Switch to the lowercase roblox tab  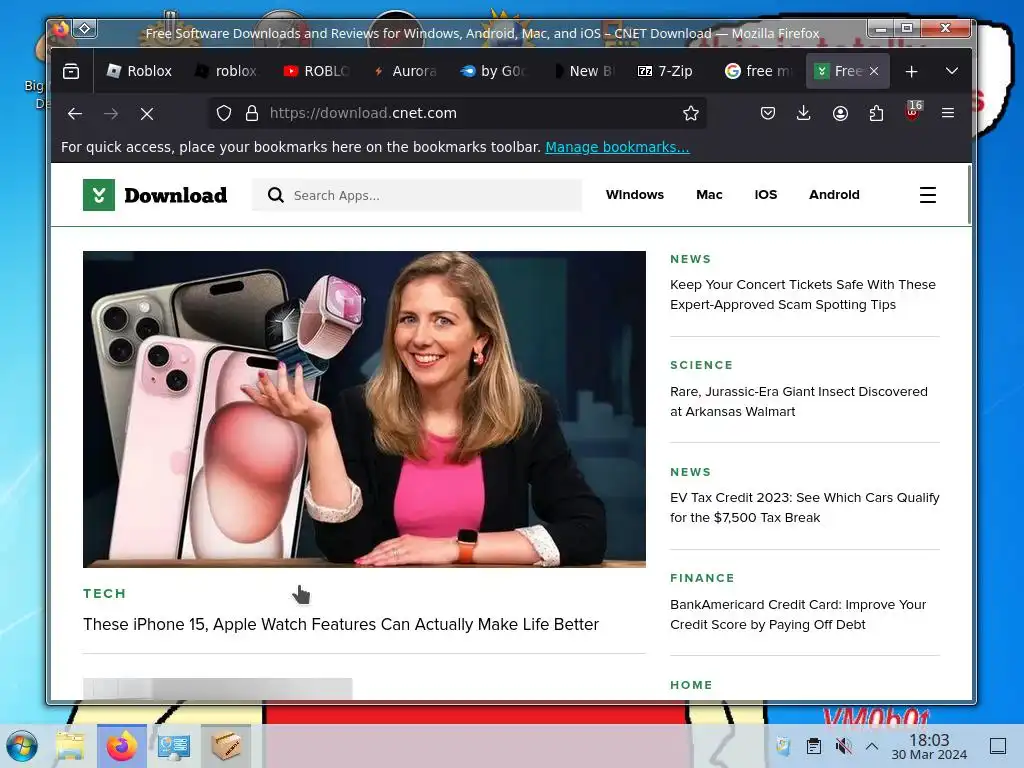226,71
